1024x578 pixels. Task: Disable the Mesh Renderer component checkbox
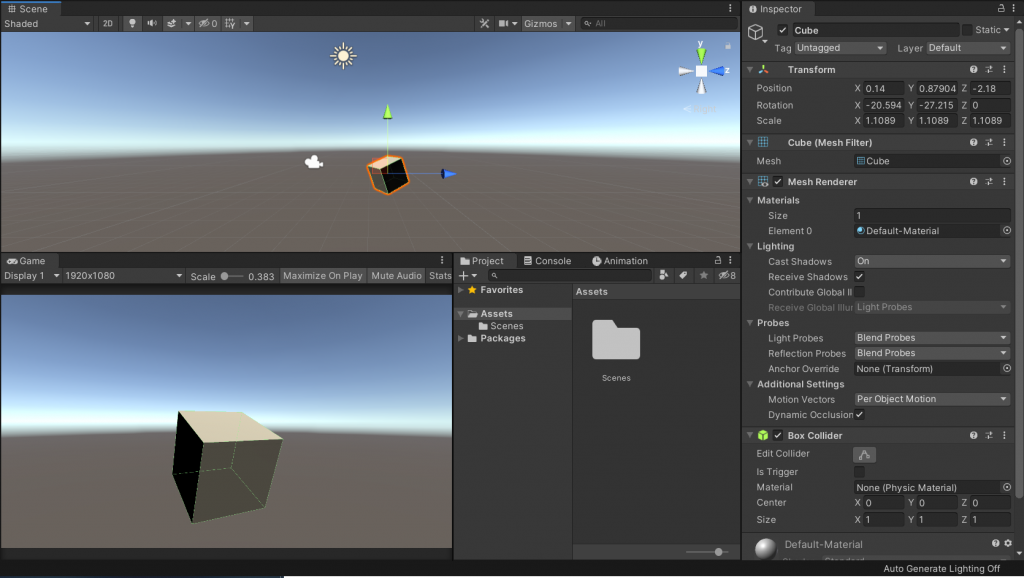[x=778, y=182]
